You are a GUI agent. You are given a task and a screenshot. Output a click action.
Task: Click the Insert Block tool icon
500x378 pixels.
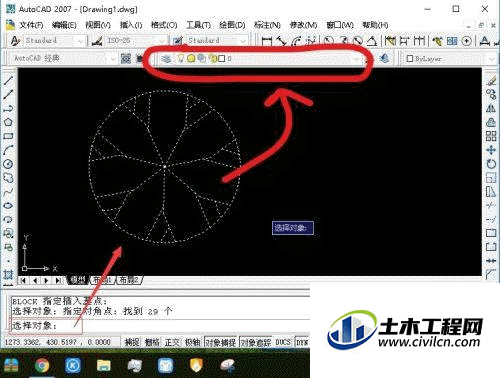(8, 233)
